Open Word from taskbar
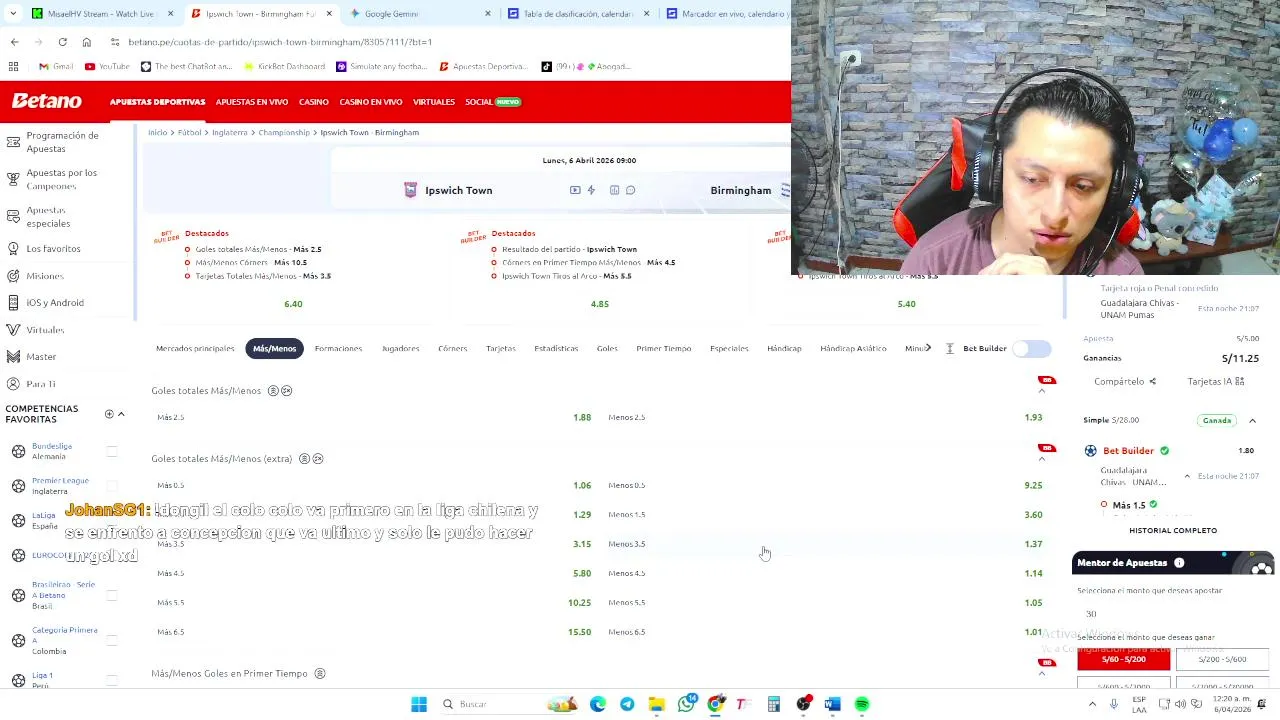The height and width of the screenshot is (720, 1280). 832,704
